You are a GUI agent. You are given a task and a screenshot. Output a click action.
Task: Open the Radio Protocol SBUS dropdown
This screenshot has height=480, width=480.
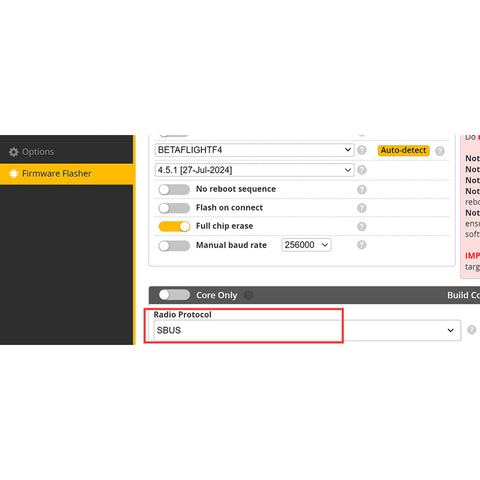307,330
